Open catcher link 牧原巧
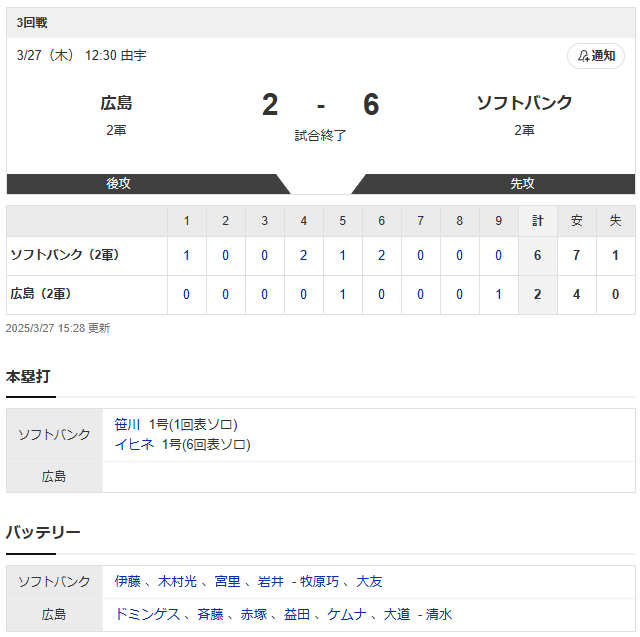This screenshot has width=640, height=637. pos(319,582)
